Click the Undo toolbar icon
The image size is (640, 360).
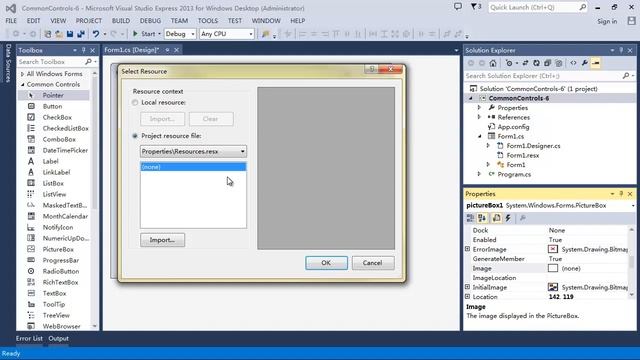[96, 34]
